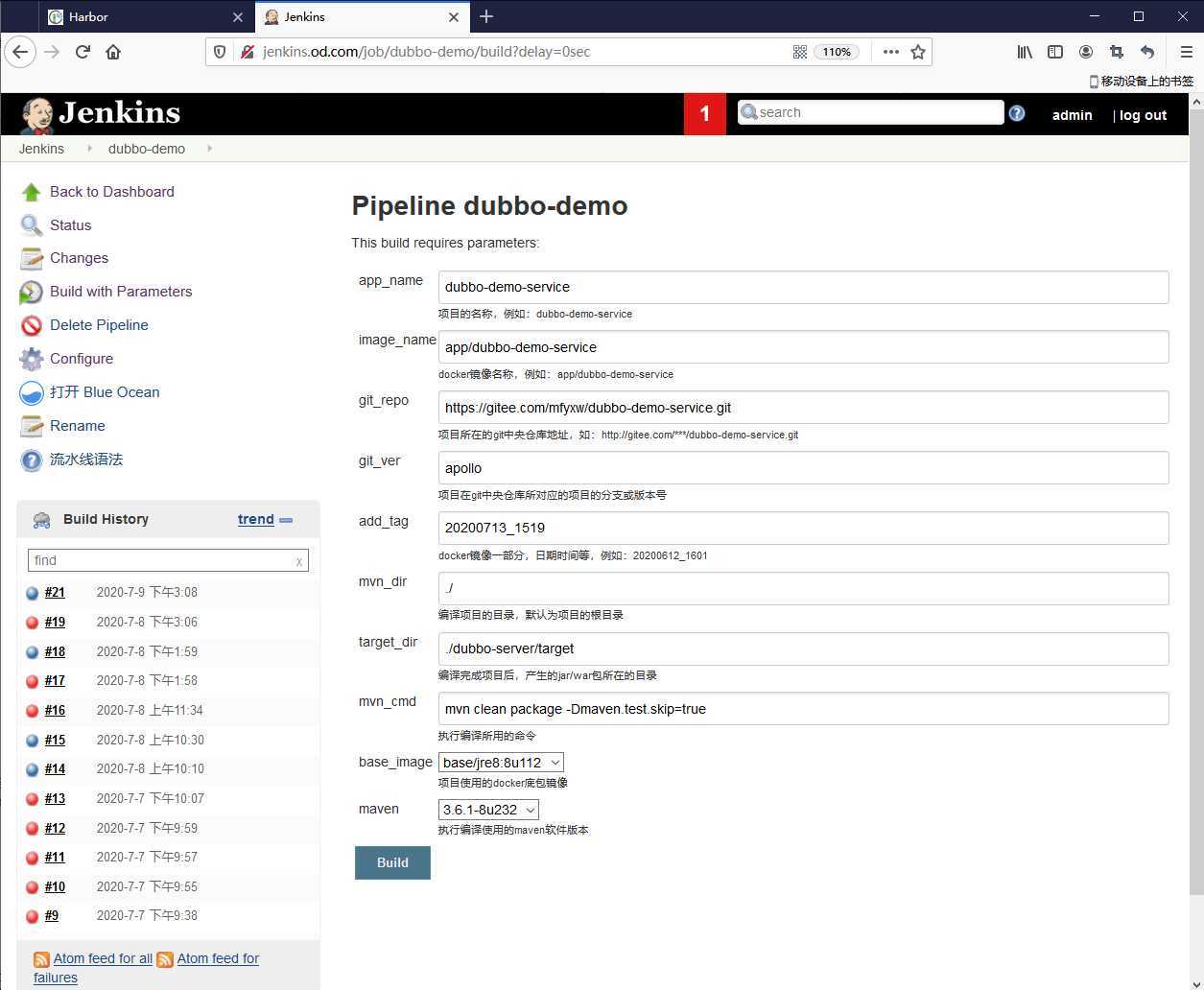Image resolution: width=1204 pixels, height=990 pixels.
Task: Click red status ball of build #19
Action: (x=32, y=623)
